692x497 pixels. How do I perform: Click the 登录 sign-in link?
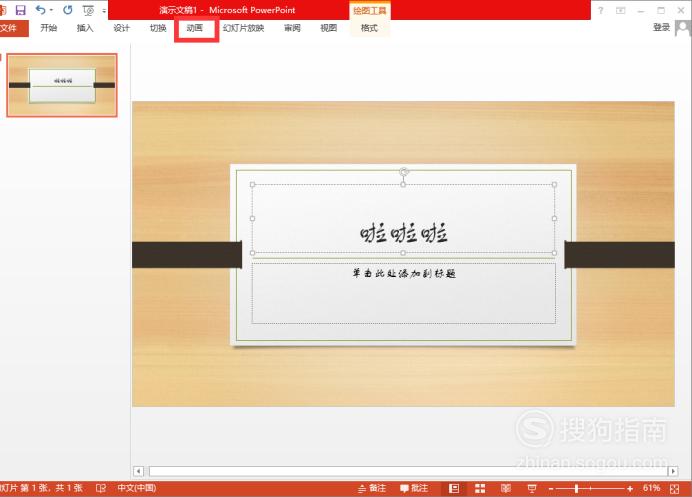pyautogui.click(x=661, y=27)
